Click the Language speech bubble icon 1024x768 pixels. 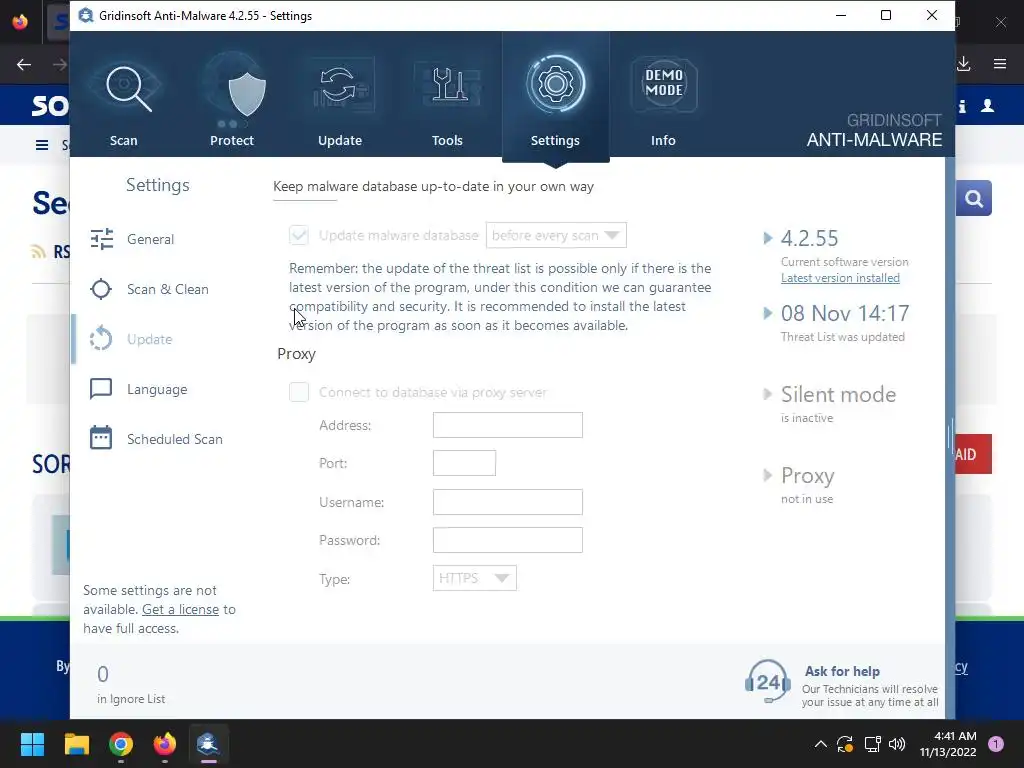101,389
